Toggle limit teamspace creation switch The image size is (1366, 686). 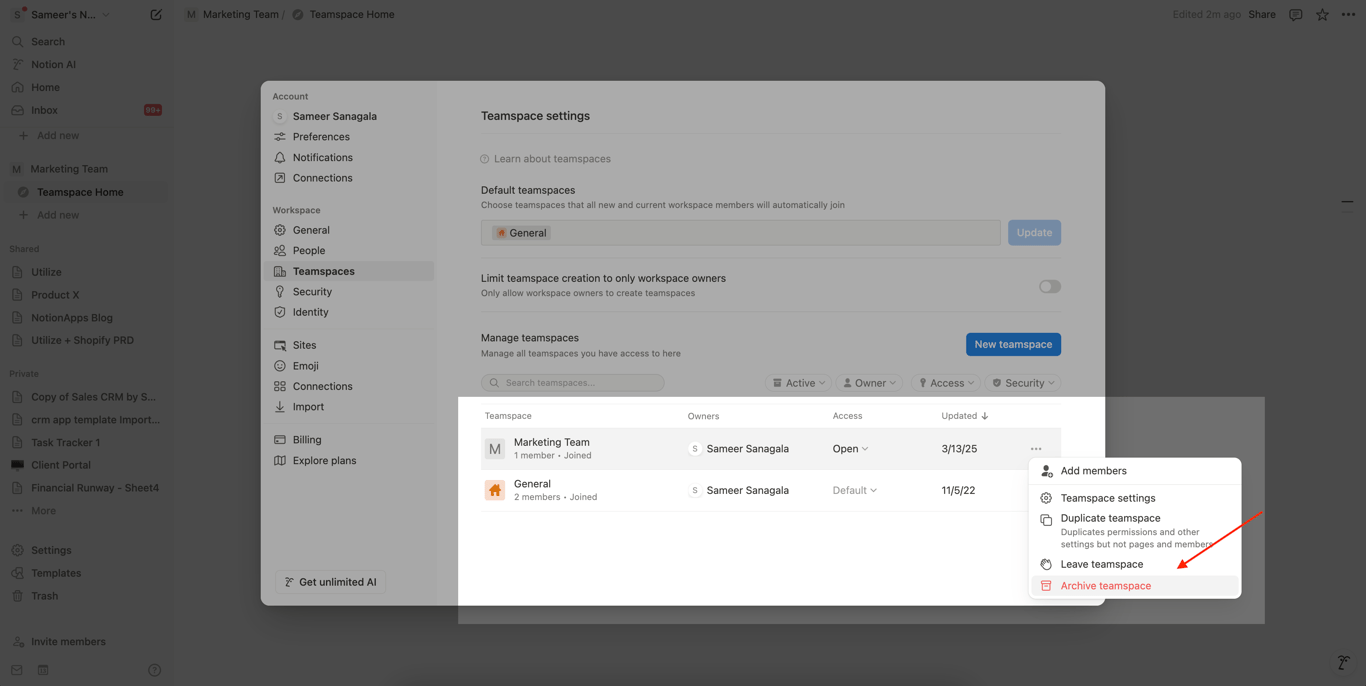click(1049, 286)
